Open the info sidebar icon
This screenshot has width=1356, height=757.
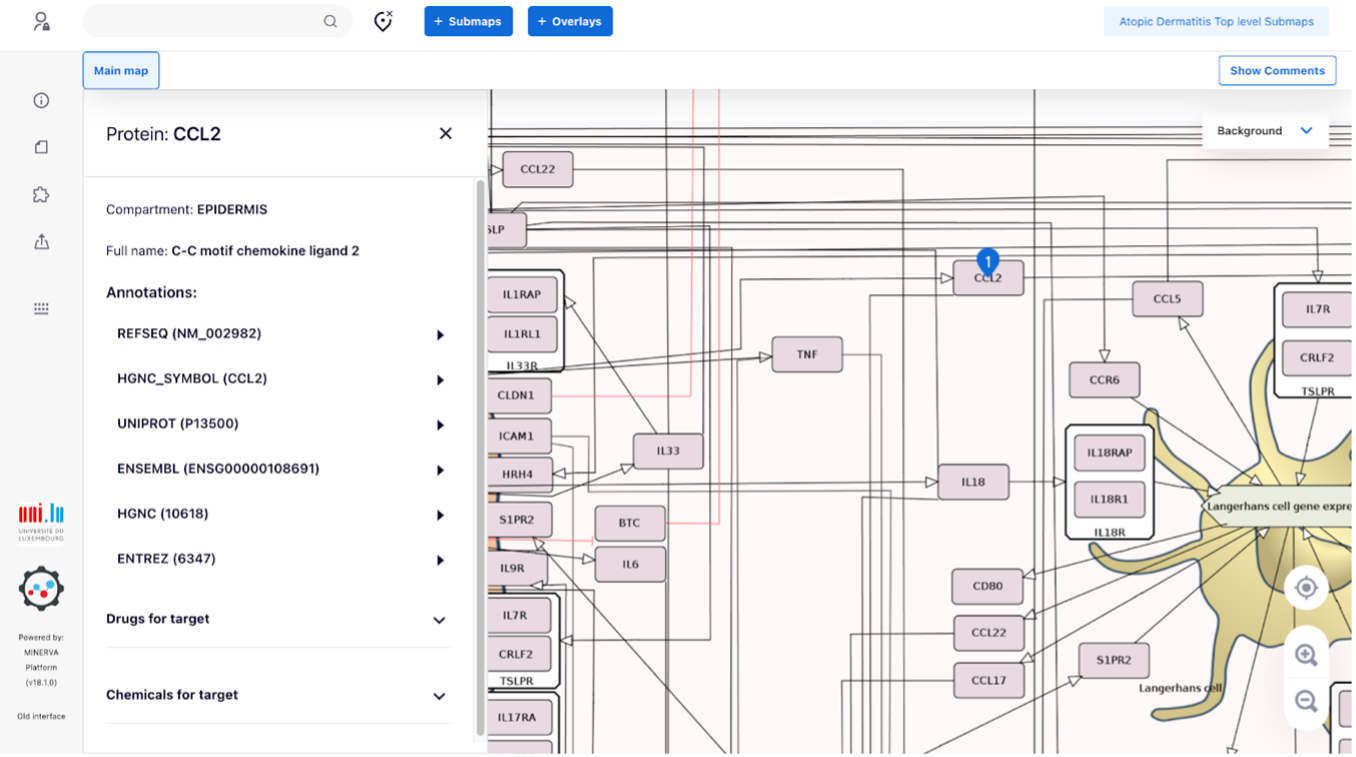click(x=41, y=100)
